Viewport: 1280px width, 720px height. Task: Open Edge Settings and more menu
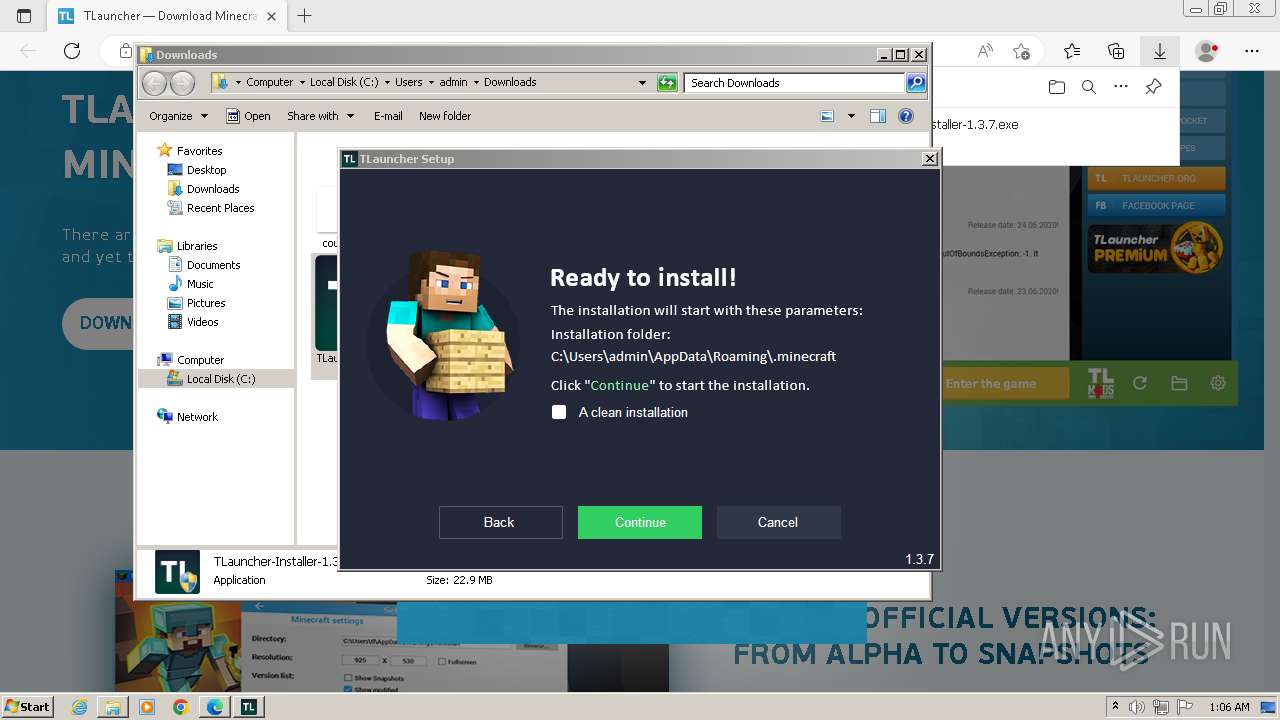click(x=1252, y=51)
